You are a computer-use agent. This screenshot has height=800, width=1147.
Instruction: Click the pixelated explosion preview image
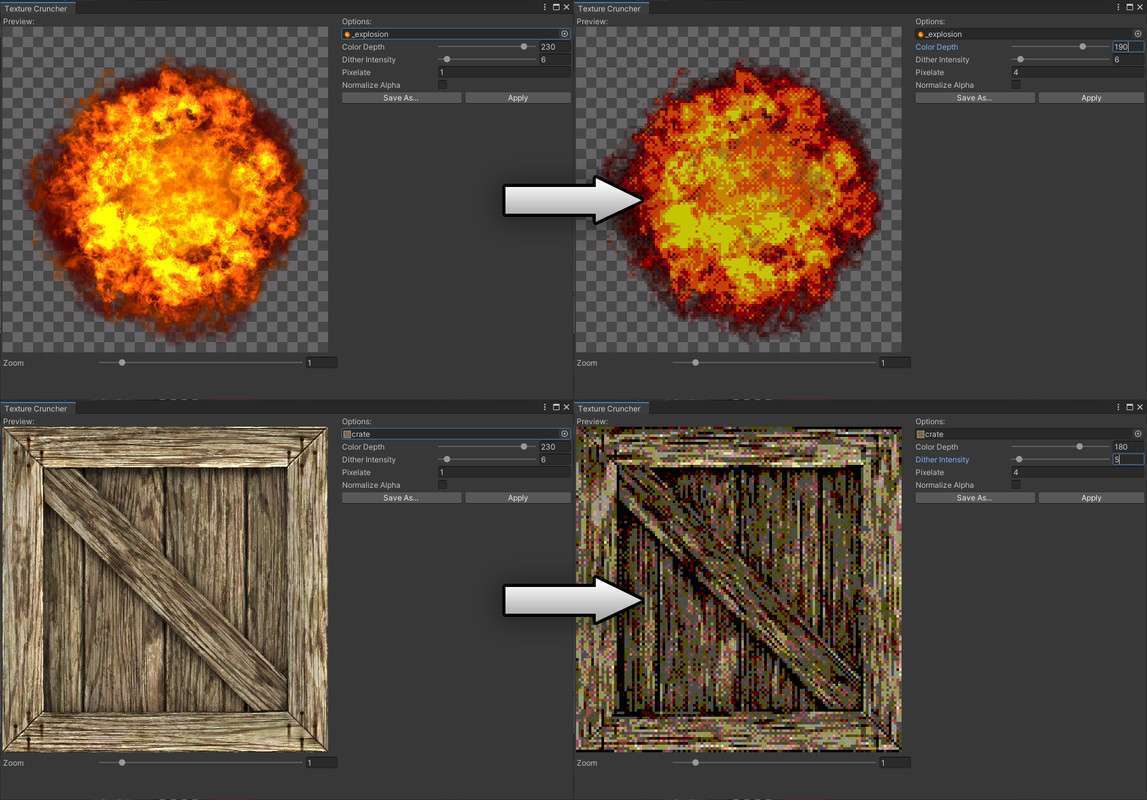point(738,190)
